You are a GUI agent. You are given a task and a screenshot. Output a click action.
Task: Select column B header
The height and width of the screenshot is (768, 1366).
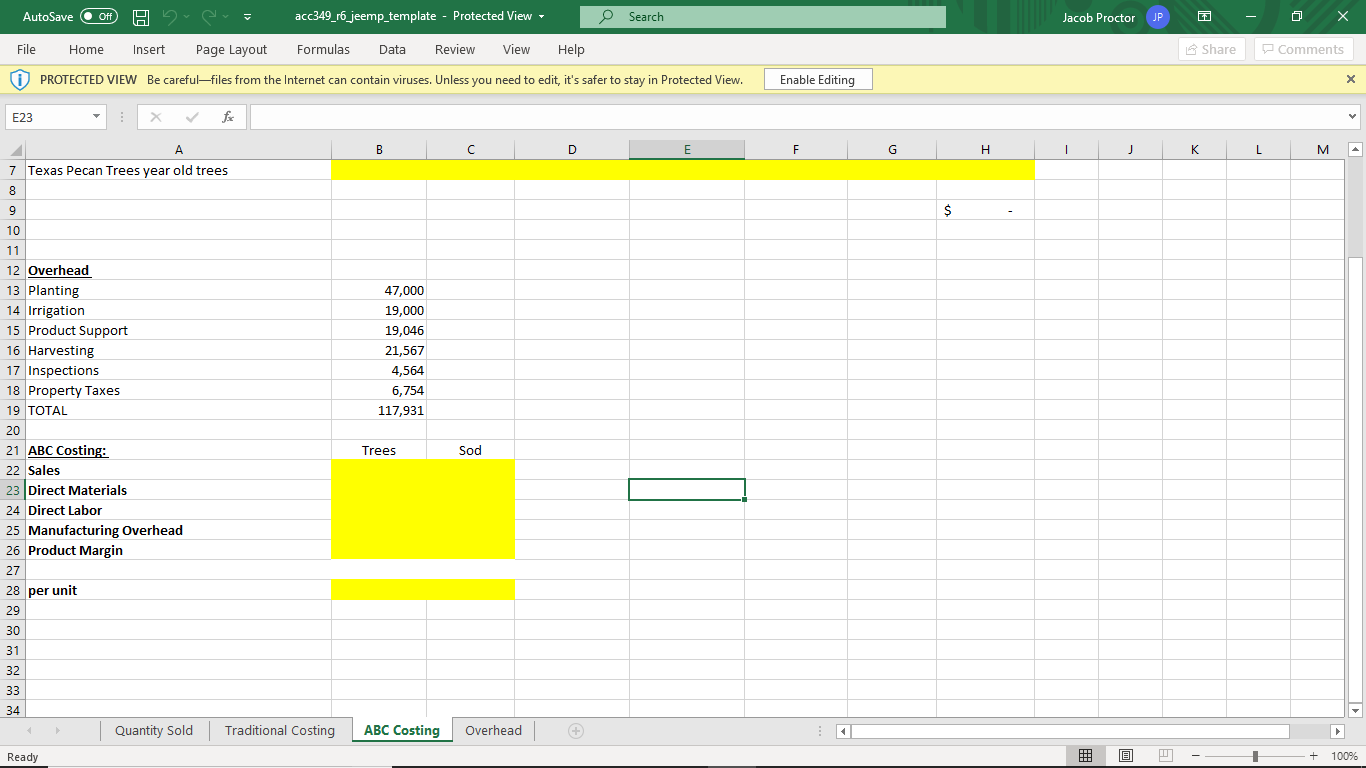(x=379, y=149)
